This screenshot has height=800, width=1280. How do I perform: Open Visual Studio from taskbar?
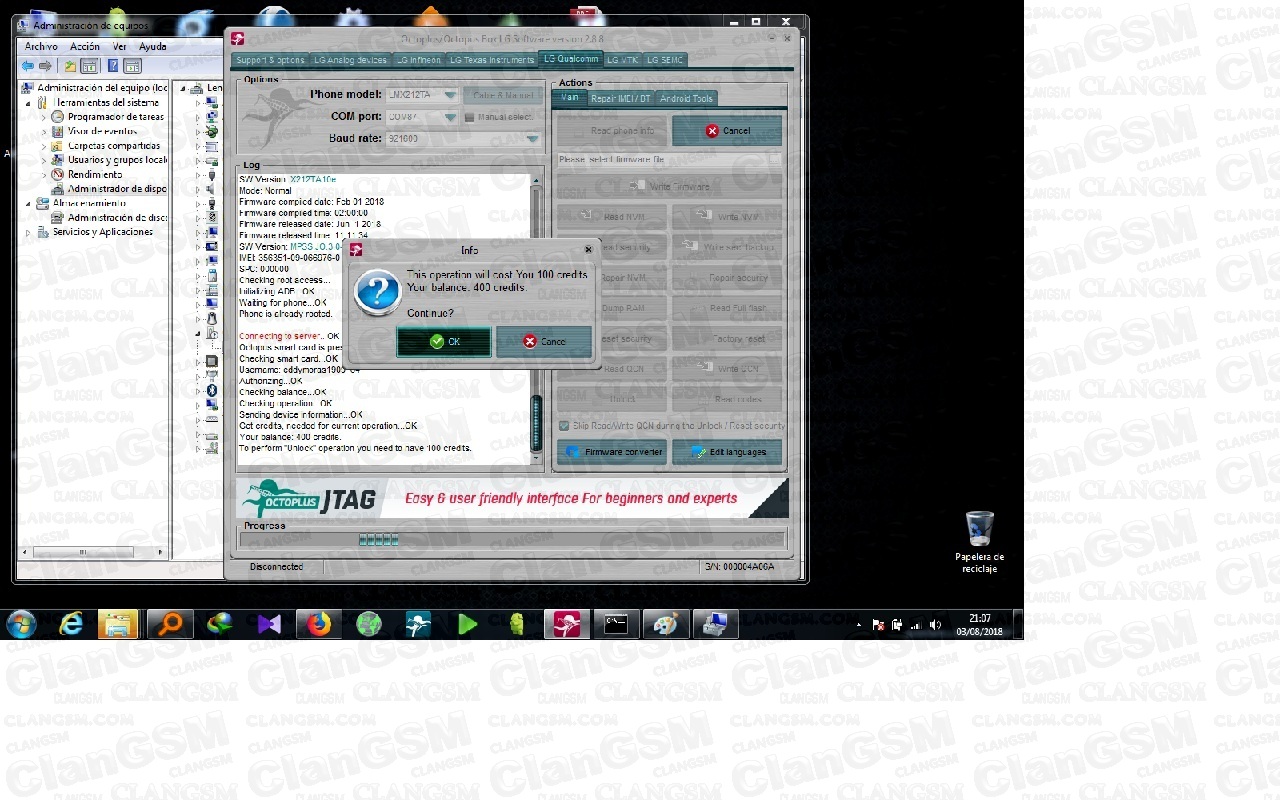[269, 624]
